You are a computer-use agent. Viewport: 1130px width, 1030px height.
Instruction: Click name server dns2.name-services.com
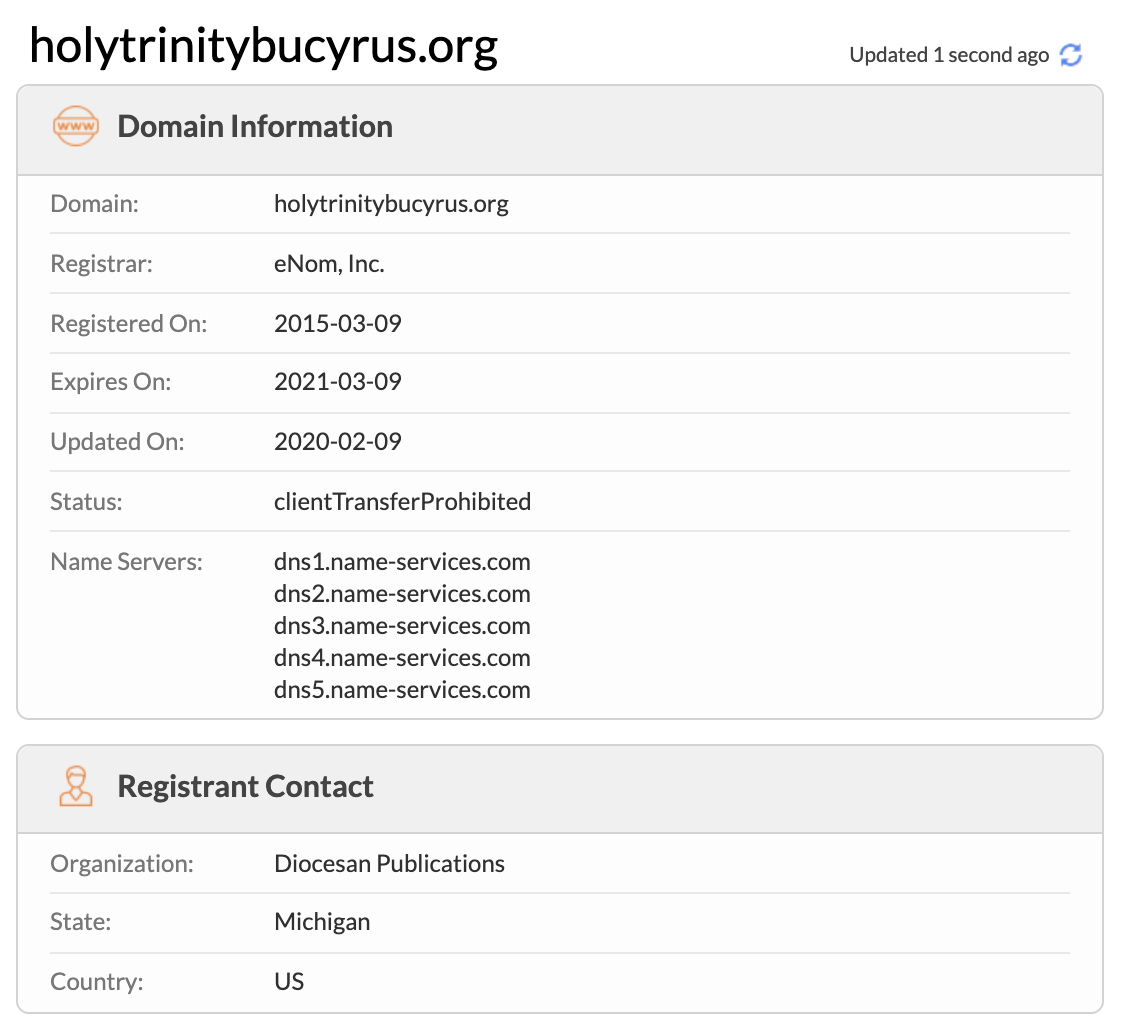pyautogui.click(x=402, y=594)
